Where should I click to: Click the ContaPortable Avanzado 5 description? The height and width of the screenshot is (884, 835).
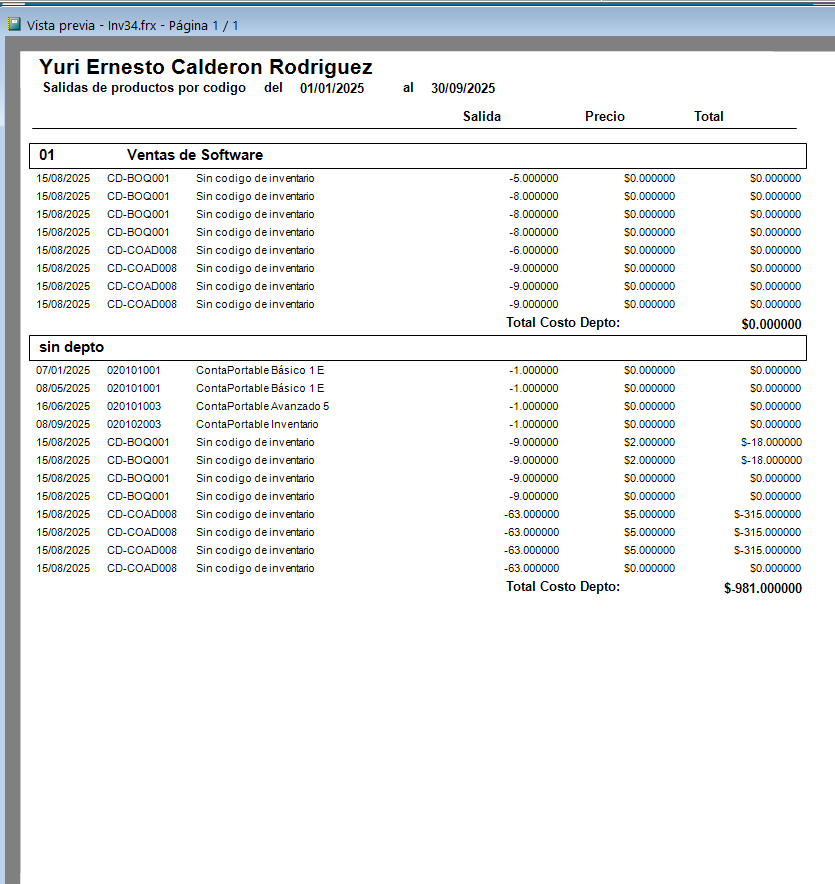(262, 406)
